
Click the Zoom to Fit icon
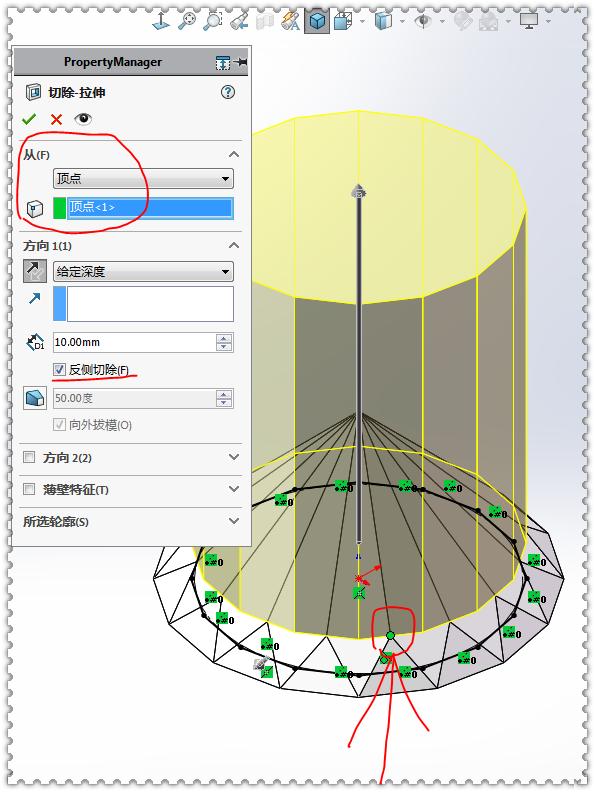(x=187, y=21)
